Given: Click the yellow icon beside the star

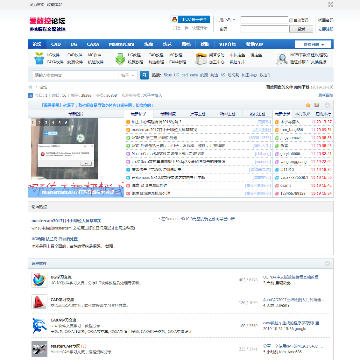Looking at the screenshot, I should tap(316, 105).
